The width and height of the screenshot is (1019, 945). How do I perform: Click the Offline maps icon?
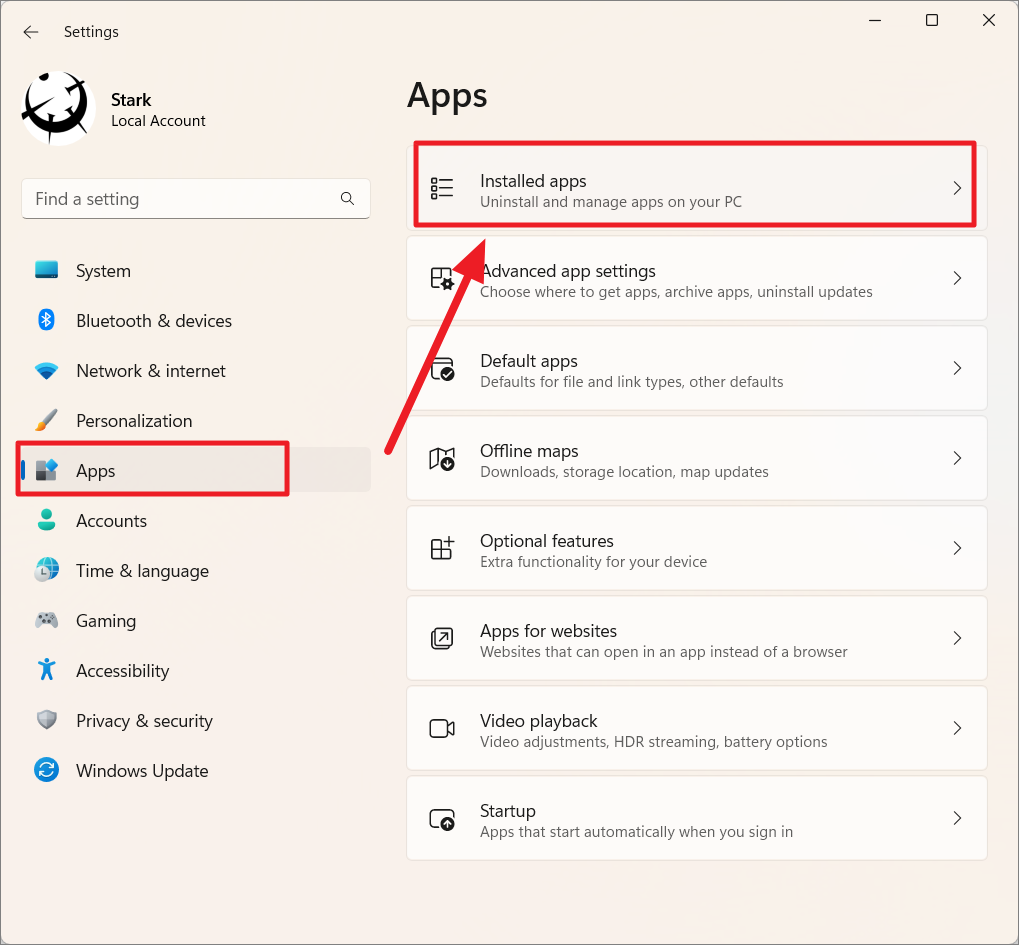click(x=441, y=458)
